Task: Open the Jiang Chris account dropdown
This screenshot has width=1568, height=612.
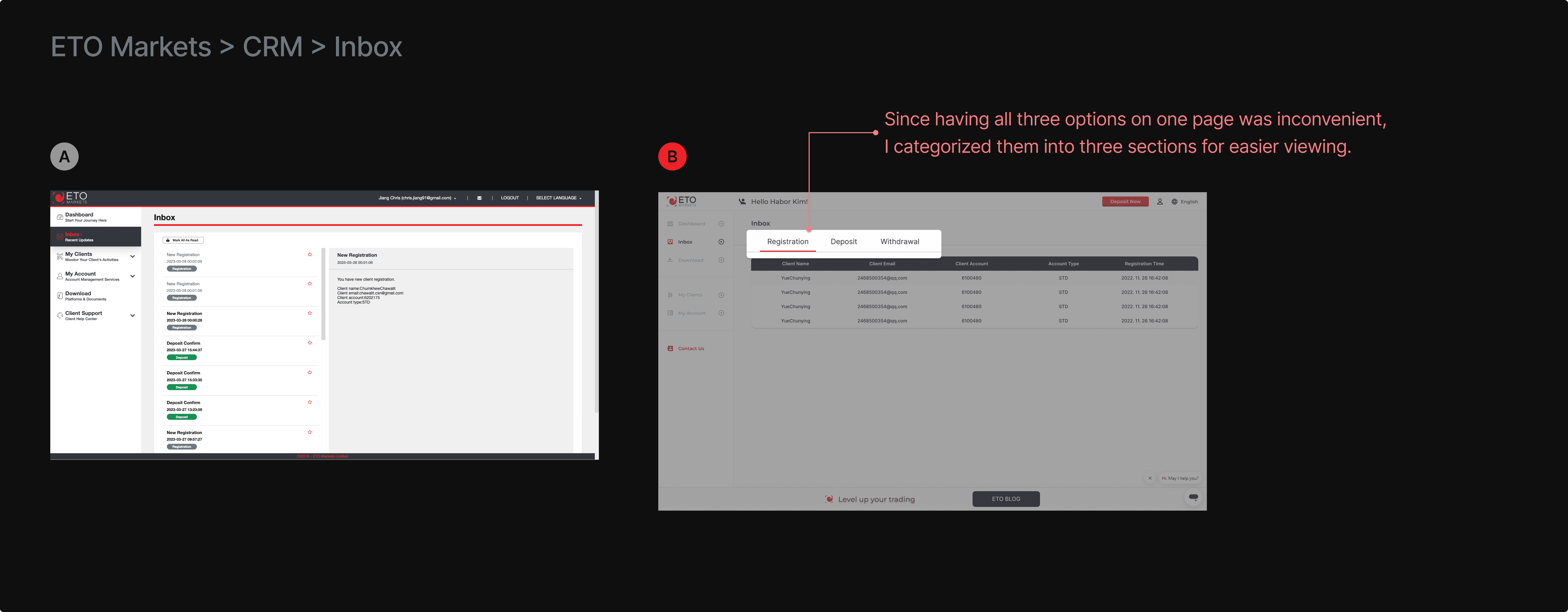Action: pos(417,198)
